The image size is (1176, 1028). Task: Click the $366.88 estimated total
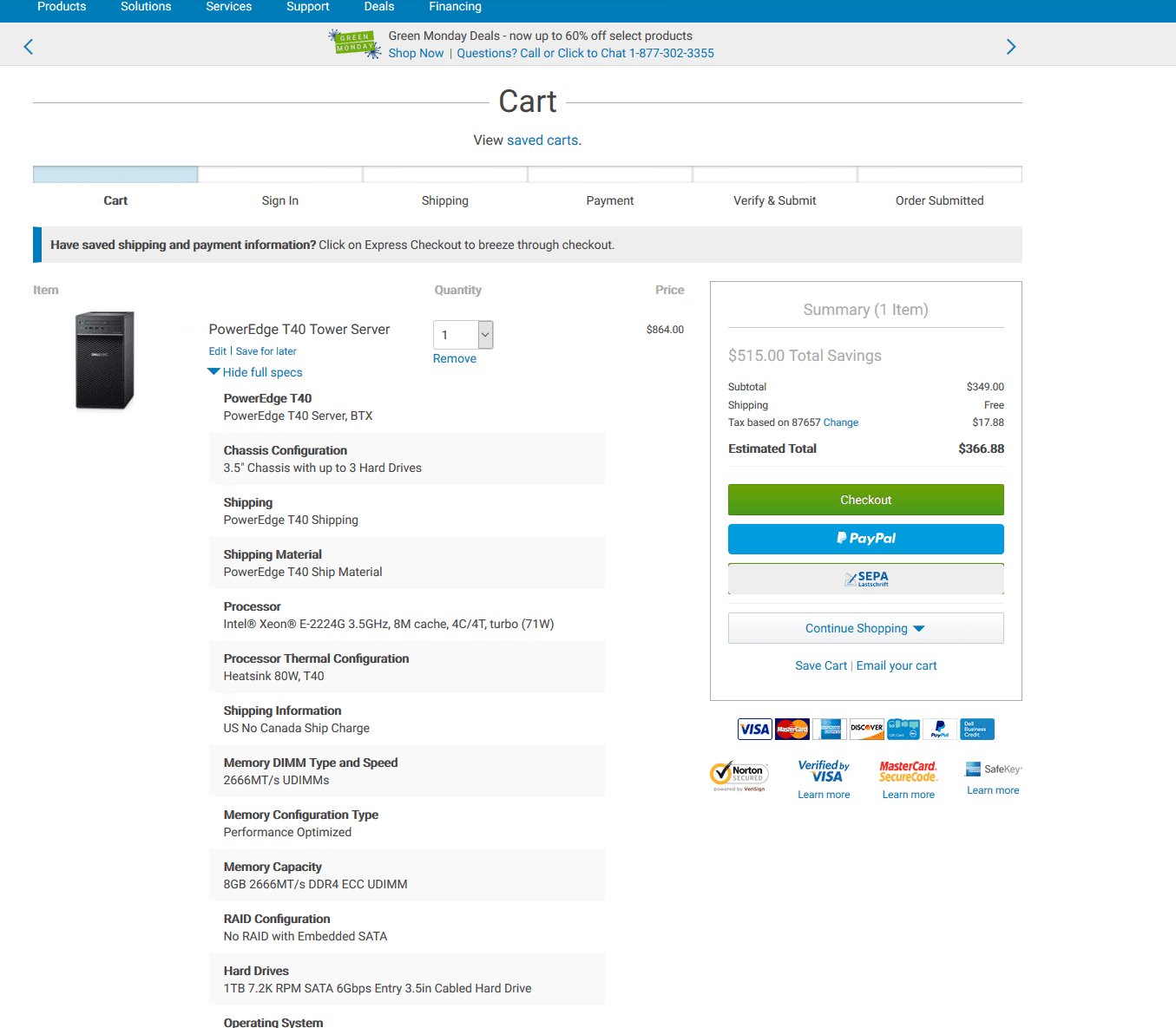[981, 449]
